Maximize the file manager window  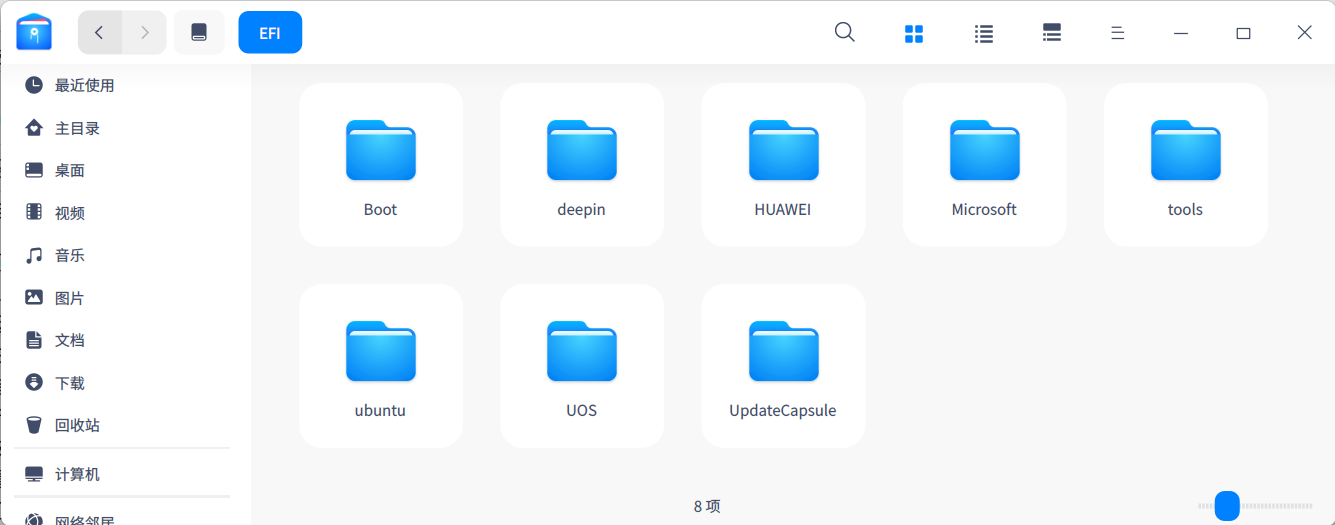[1243, 33]
